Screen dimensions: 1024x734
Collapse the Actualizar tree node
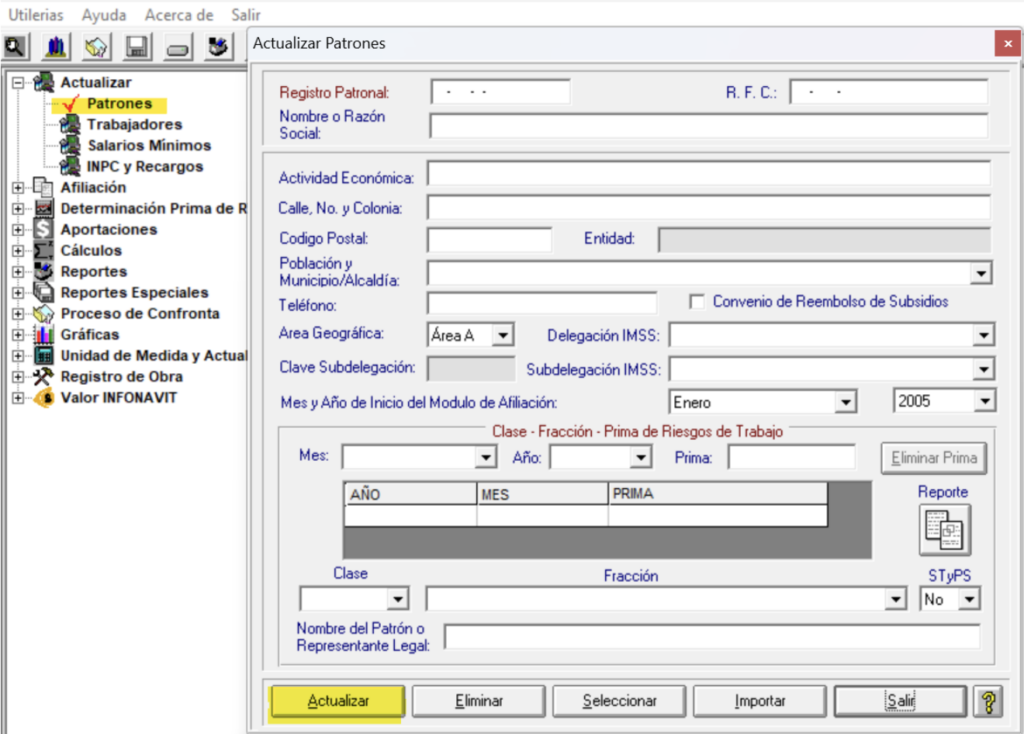tap(18, 82)
